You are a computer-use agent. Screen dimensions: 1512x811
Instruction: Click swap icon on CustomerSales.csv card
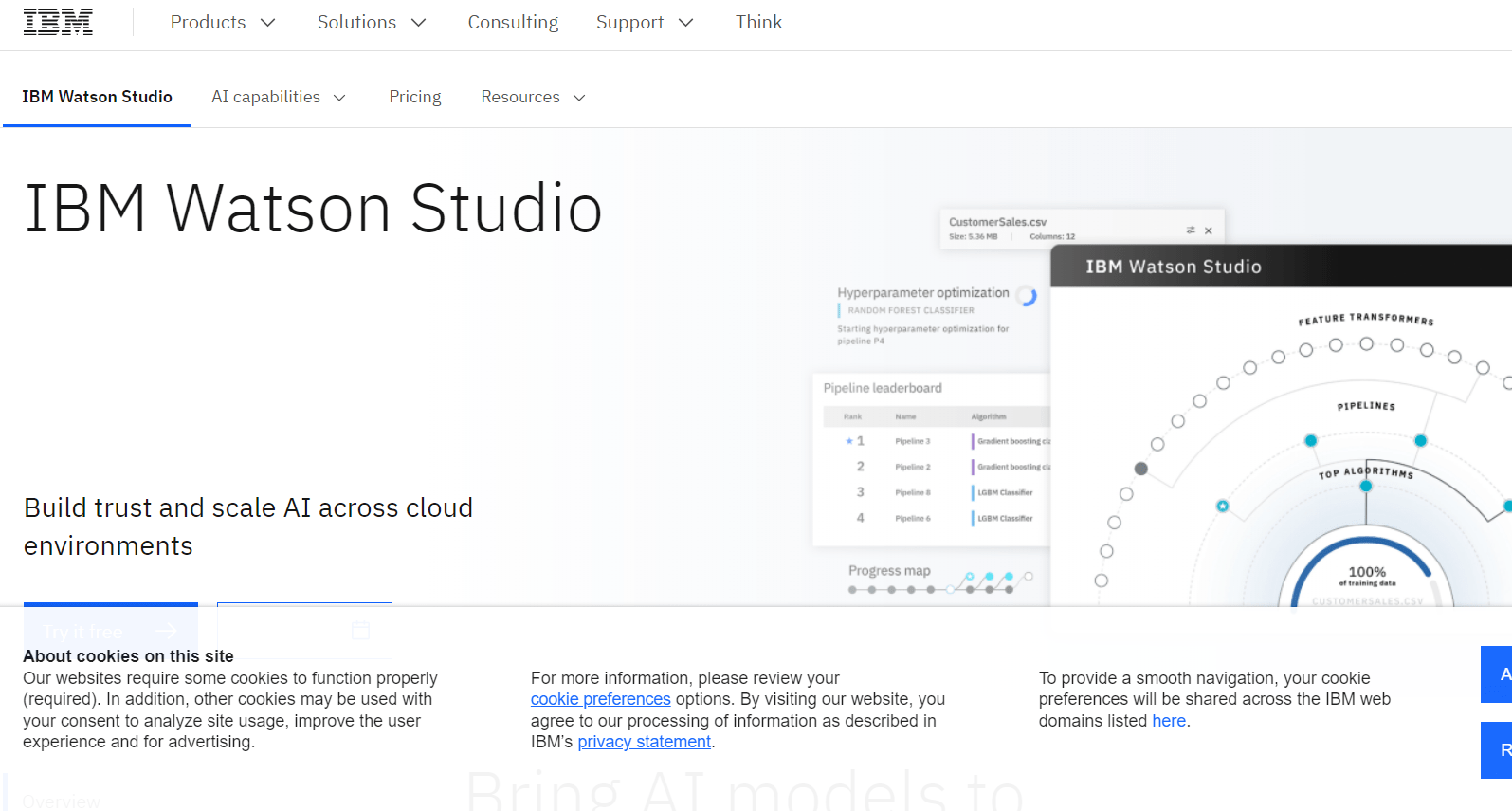point(1191,230)
